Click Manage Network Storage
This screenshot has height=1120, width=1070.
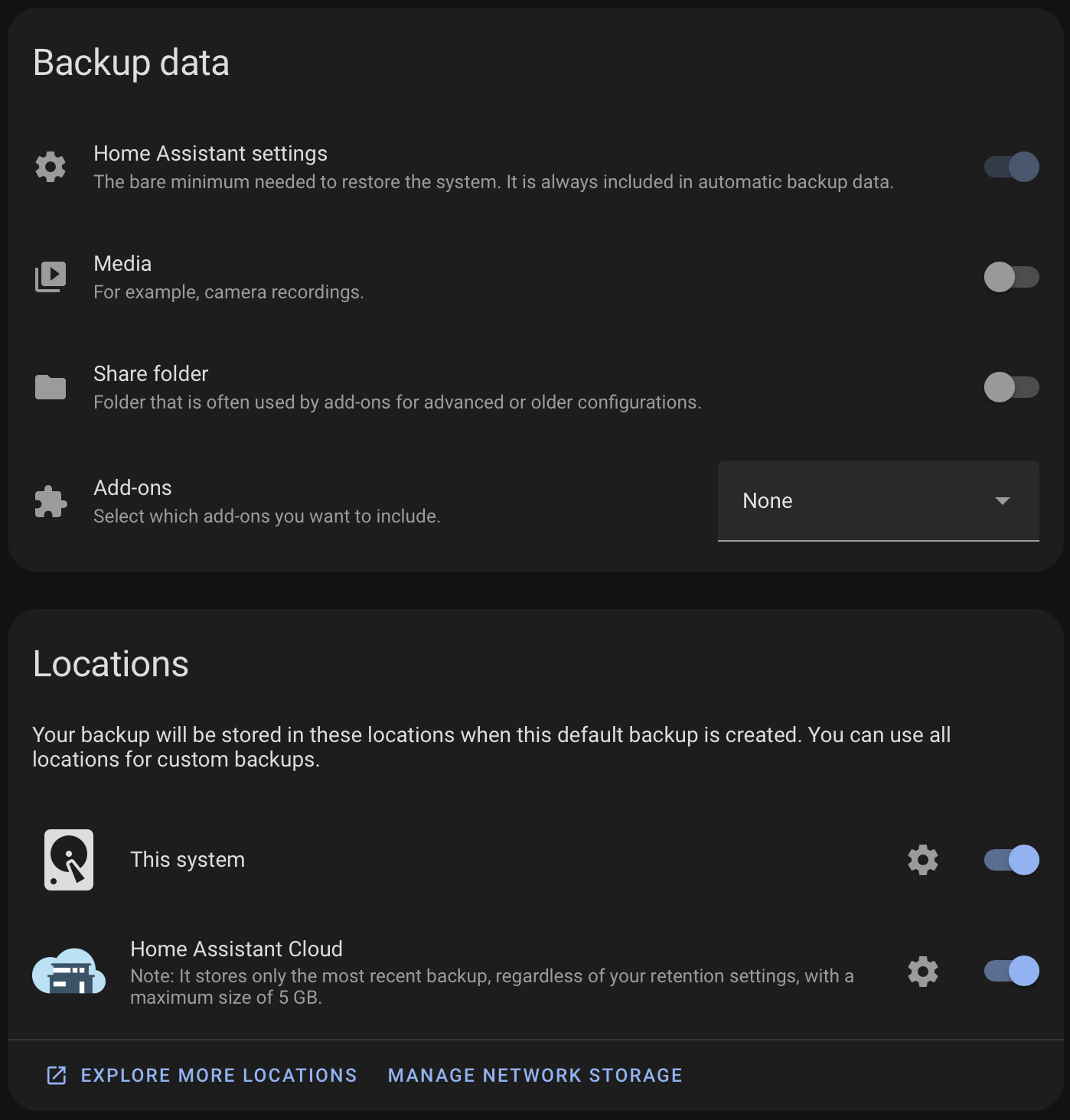(x=534, y=1074)
